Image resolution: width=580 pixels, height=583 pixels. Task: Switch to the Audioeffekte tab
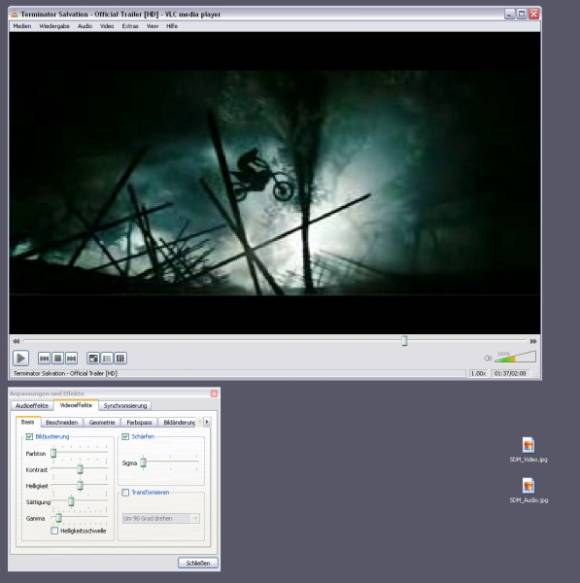click(32, 406)
